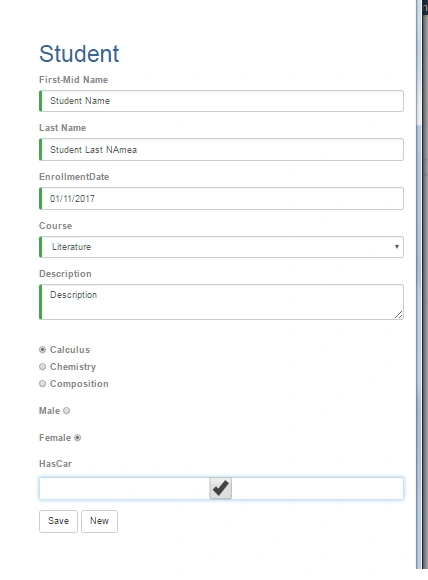Click the Literature course combo box
Image resolution: width=428 pixels, height=580 pixels.
pos(221,247)
